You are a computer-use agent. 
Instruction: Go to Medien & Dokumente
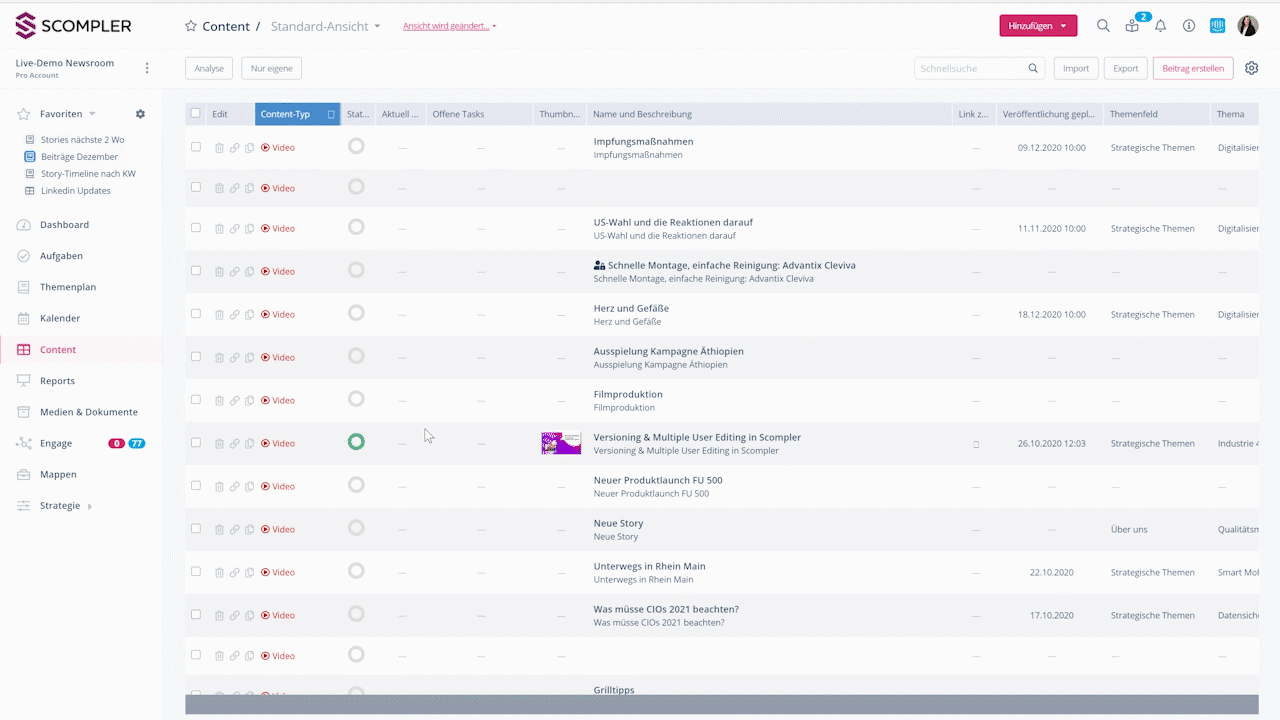(x=88, y=412)
